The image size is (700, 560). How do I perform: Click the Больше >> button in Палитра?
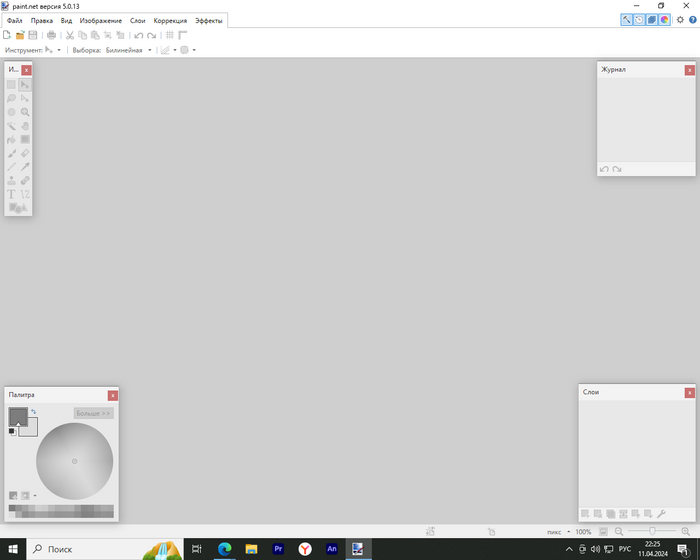pos(93,412)
